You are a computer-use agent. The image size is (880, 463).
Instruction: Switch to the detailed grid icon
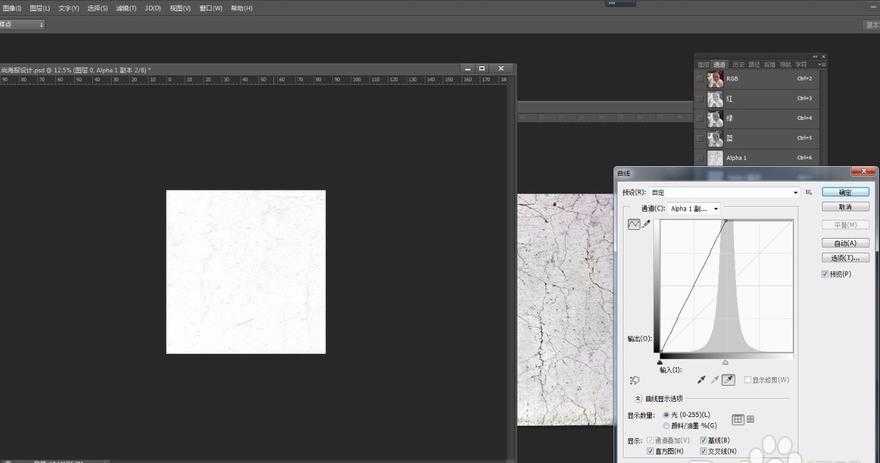[x=750, y=419]
